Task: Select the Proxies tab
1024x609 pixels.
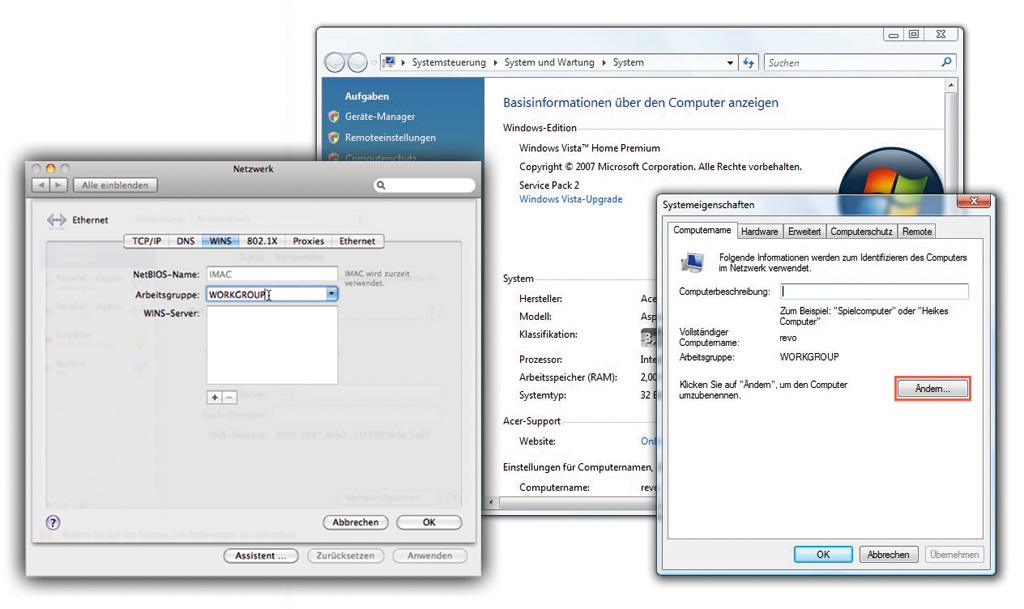Action: [x=308, y=241]
